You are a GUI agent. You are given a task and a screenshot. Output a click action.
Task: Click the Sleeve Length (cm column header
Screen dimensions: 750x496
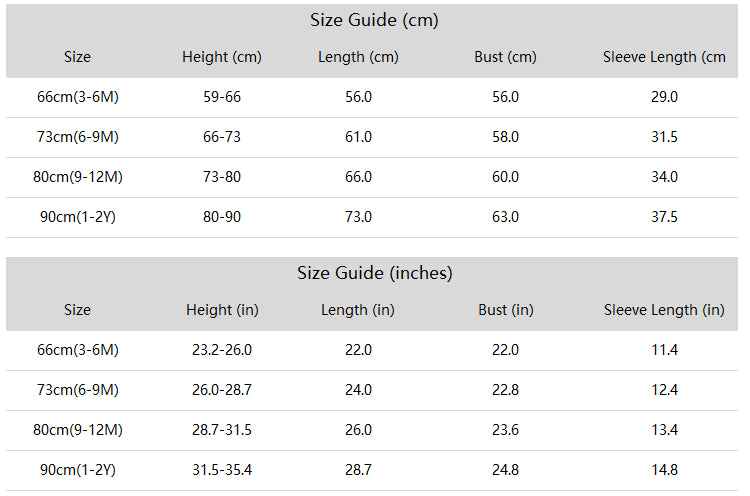click(x=664, y=57)
